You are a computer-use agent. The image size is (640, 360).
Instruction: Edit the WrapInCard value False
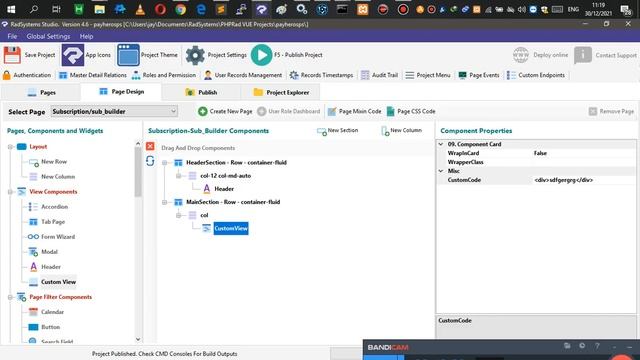(x=584, y=153)
